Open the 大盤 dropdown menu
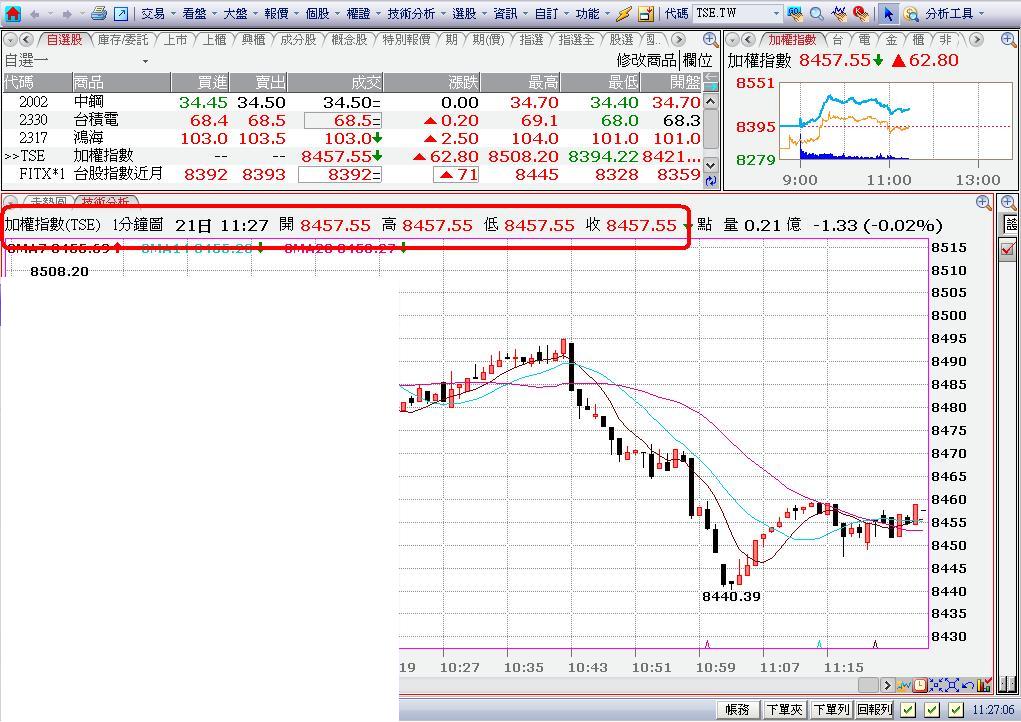Image resolution: width=1021 pixels, height=722 pixels. coord(241,14)
